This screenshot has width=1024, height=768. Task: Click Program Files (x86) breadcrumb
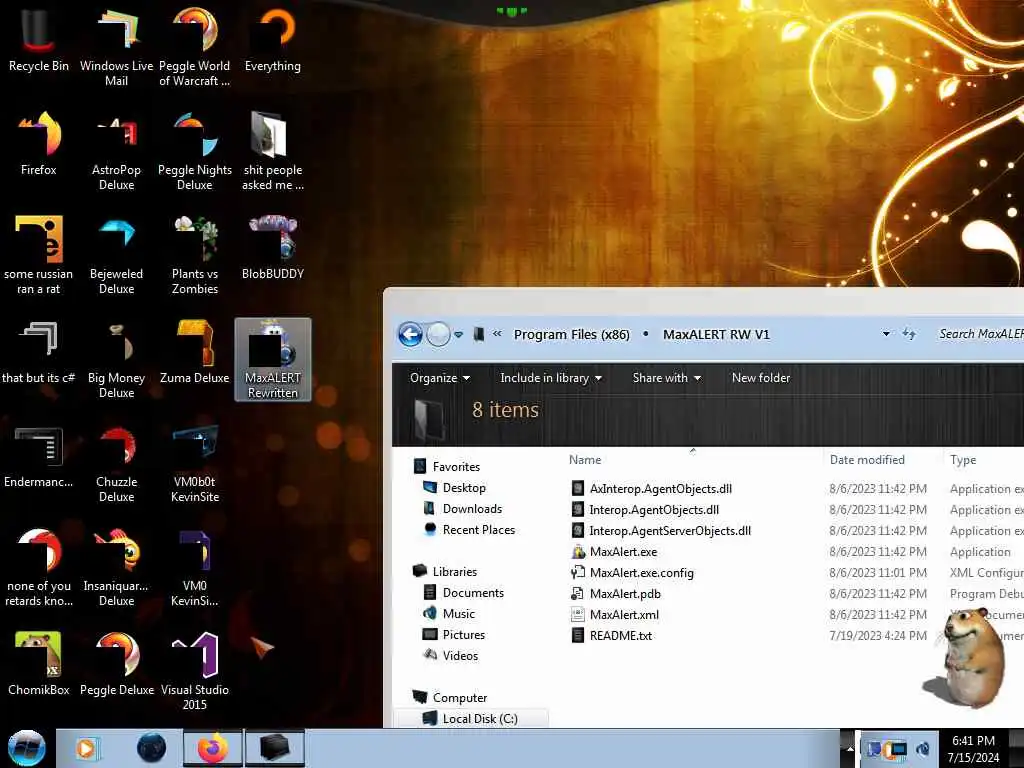[x=571, y=334]
